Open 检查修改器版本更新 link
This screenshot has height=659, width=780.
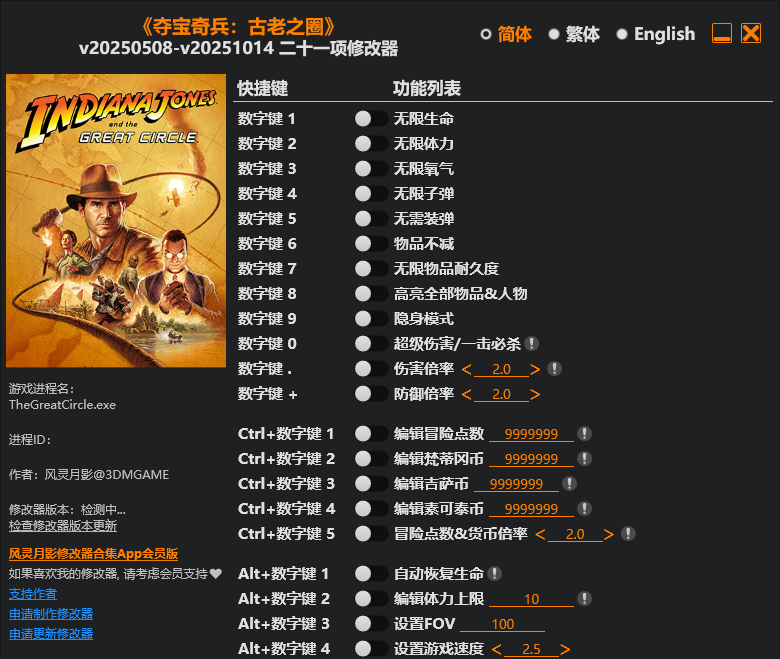(63, 526)
